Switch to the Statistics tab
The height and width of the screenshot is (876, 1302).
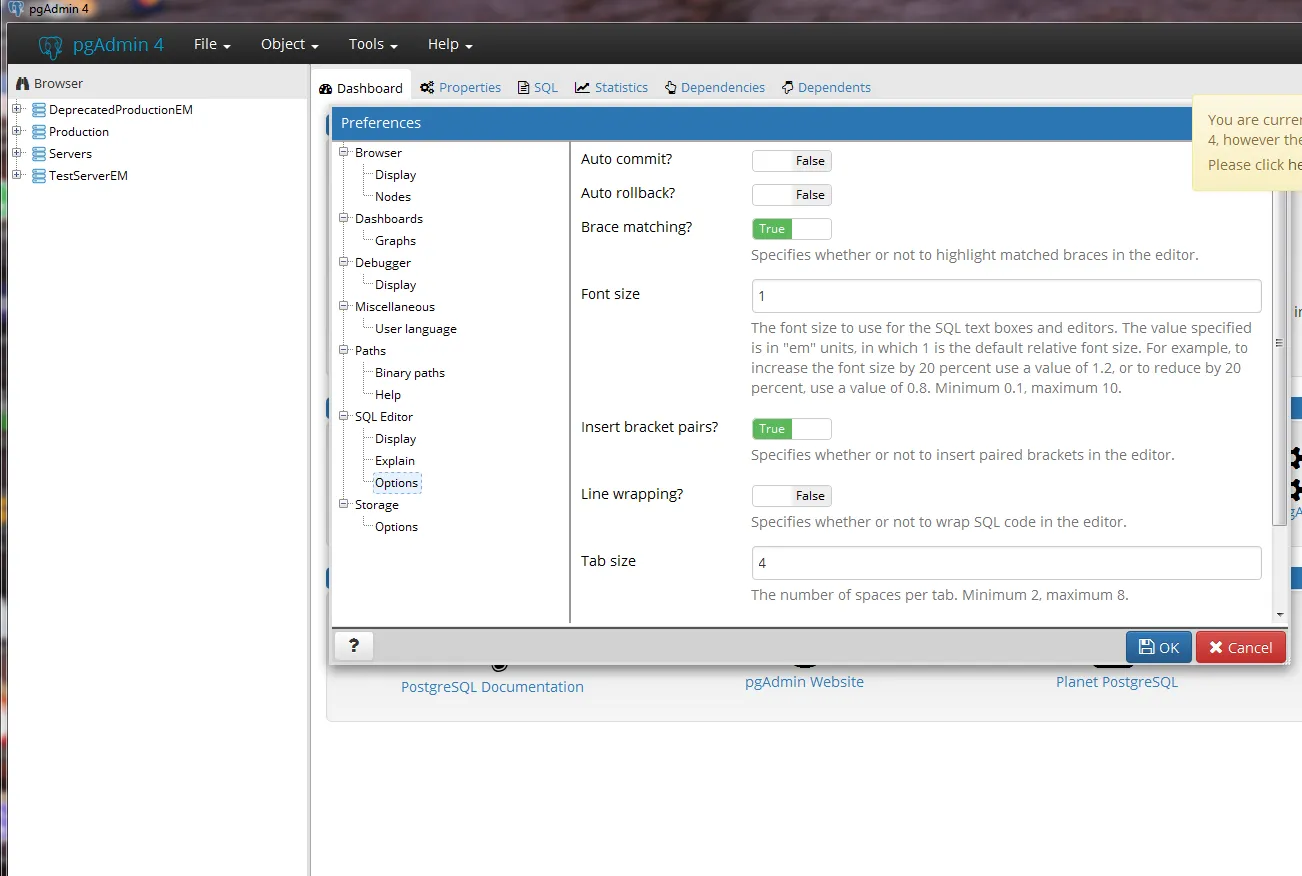[612, 88]
